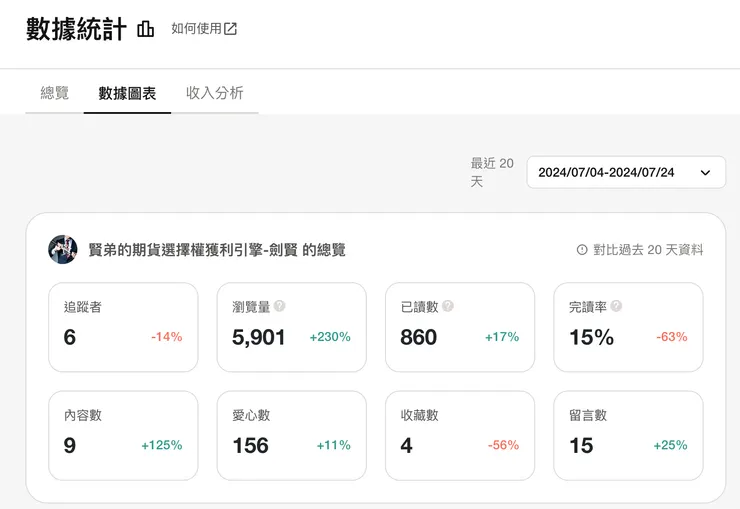
Task: Click the 最近 20 天 label
Action: (492, 172)
